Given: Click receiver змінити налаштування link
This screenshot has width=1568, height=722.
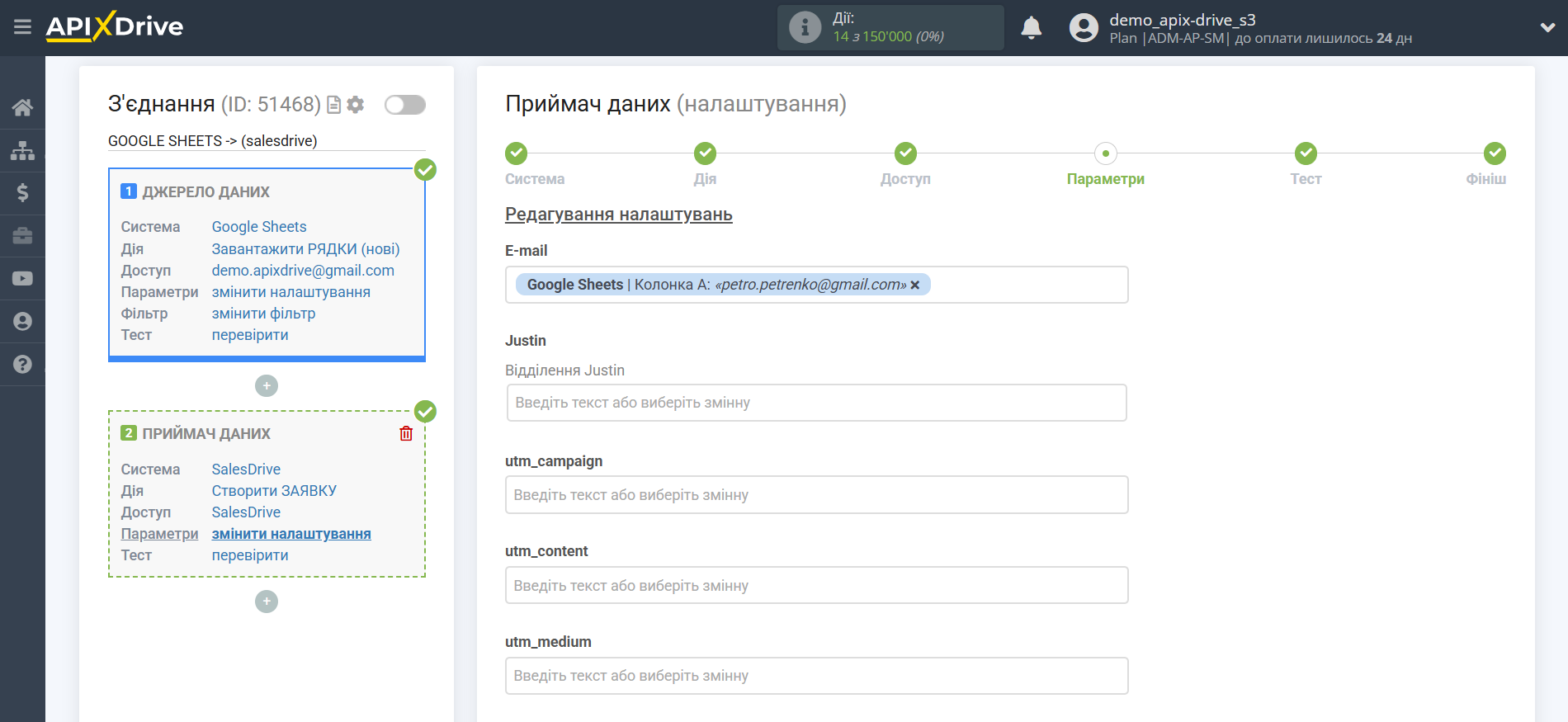Looking at the screenshot, I should click(291, 534).
